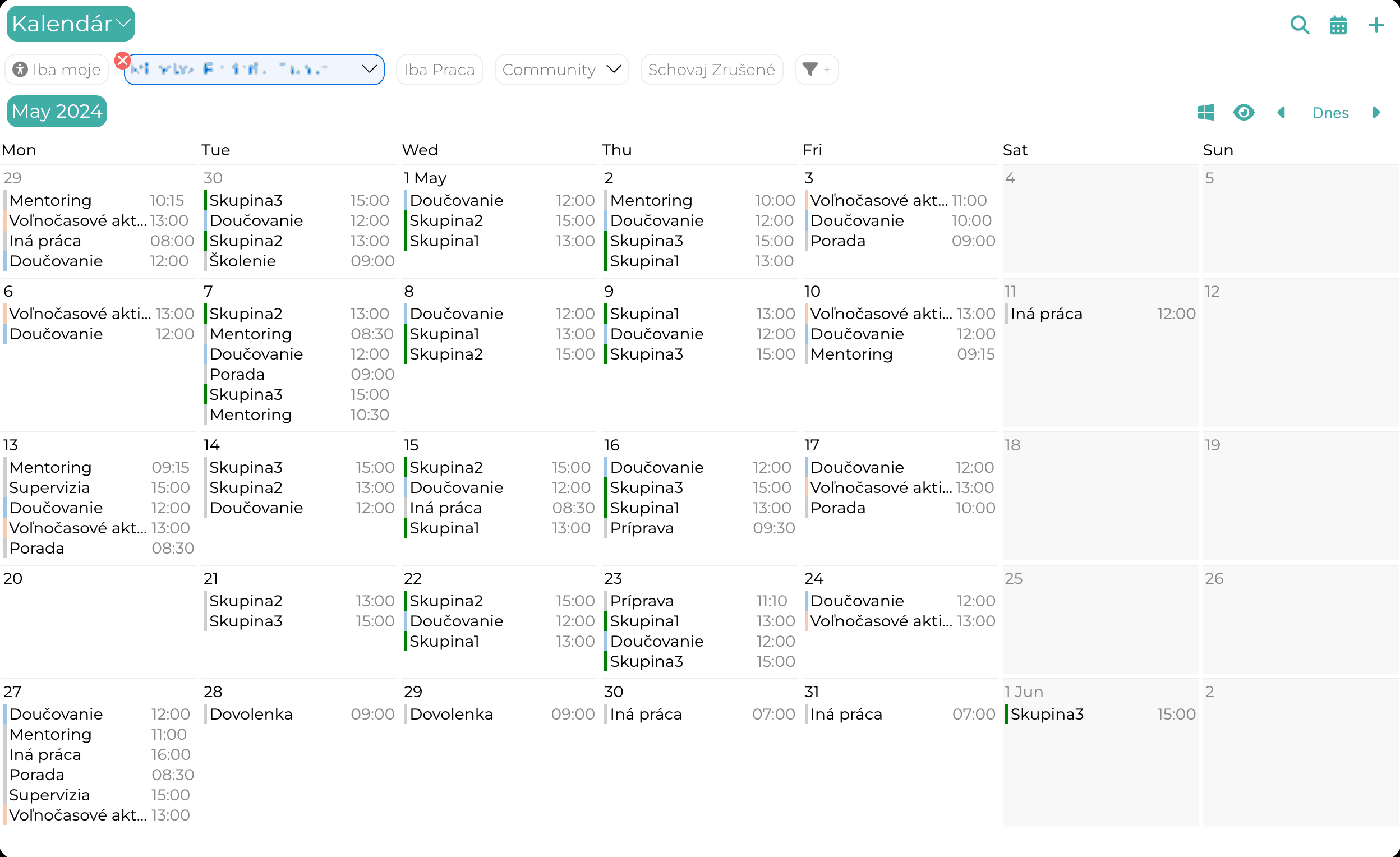The height and width of the screenshot is (857, 1400).
Task: Expand the Community dropdown
Action: 561,70
